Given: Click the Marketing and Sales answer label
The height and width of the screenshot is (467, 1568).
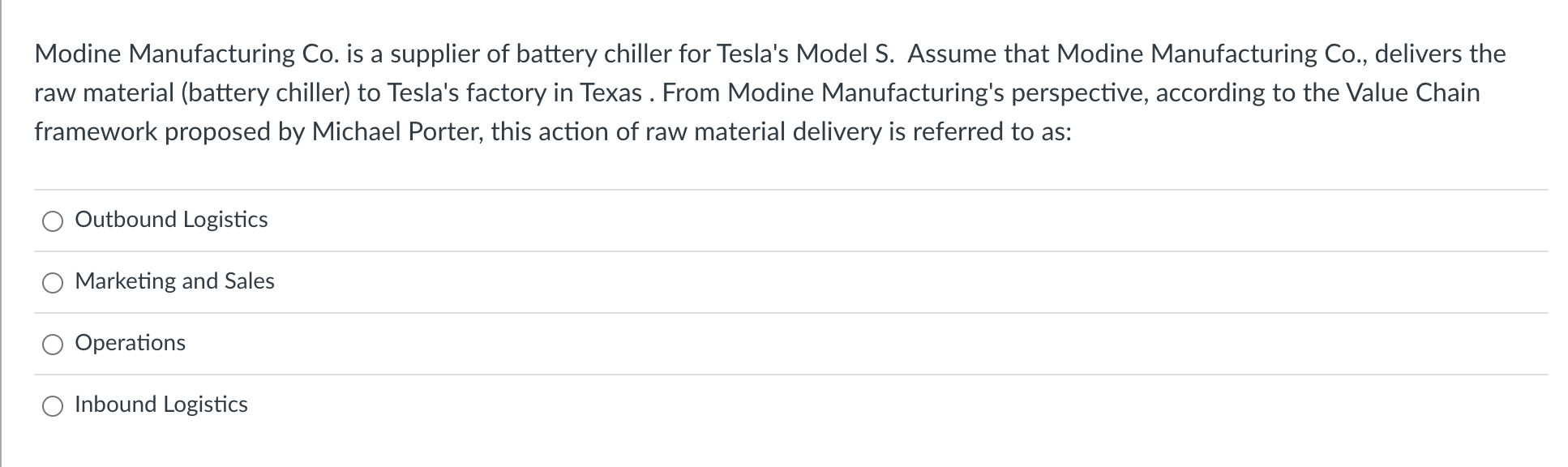Looking at the screenshot, I should click(x=174, y=282).
